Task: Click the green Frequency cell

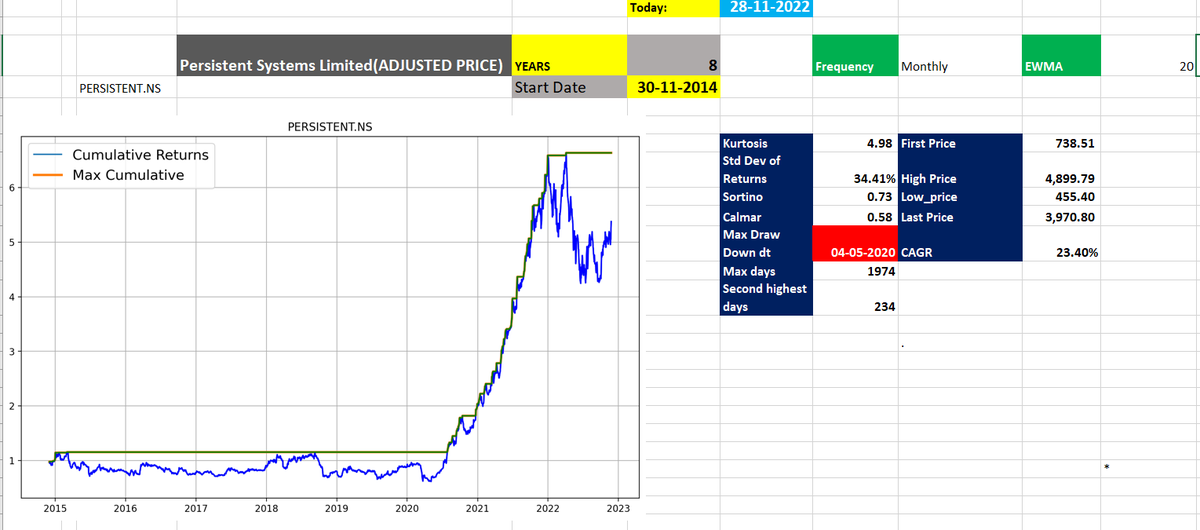Action: click(855, 56)
